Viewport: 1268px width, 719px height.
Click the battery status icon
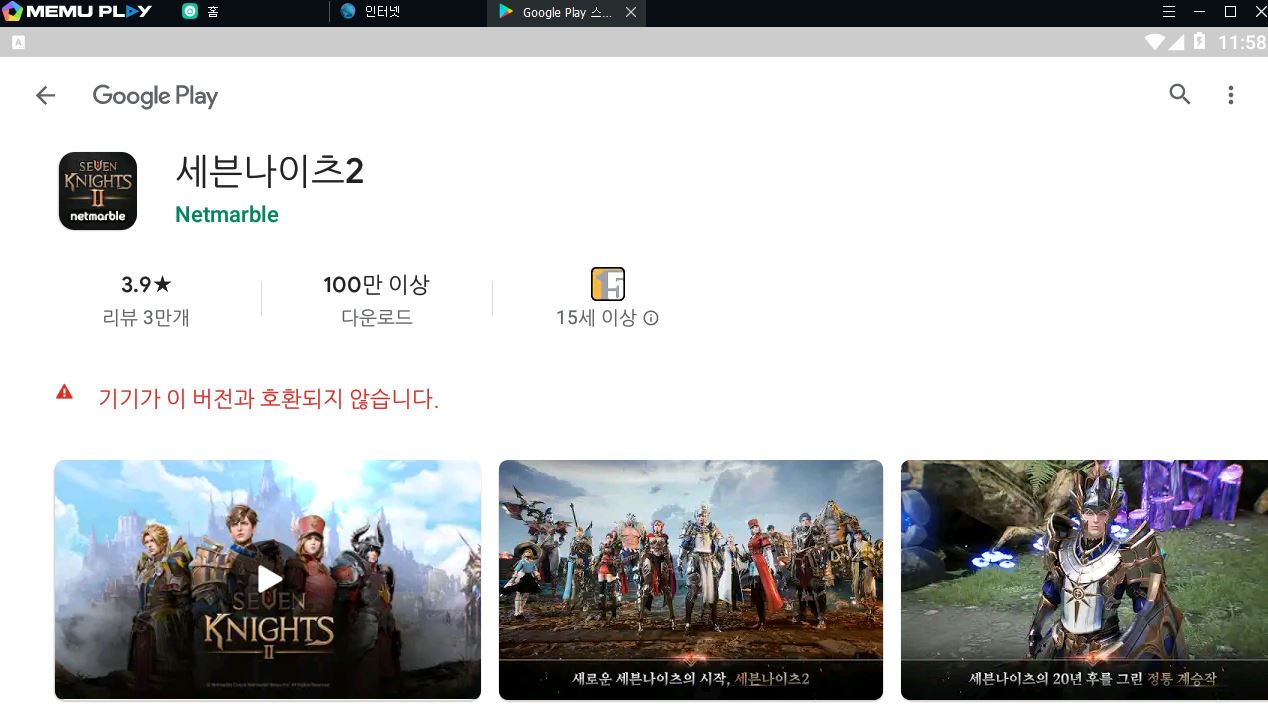(1199, 42)
